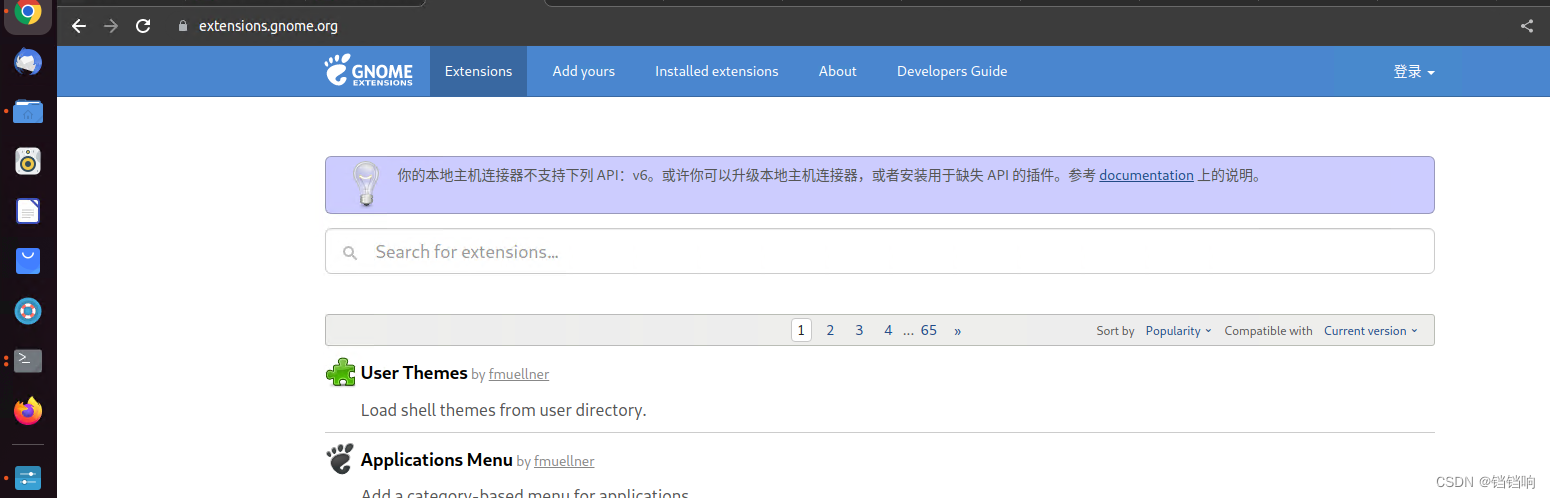Open the Applications Menu extension page

437,460
